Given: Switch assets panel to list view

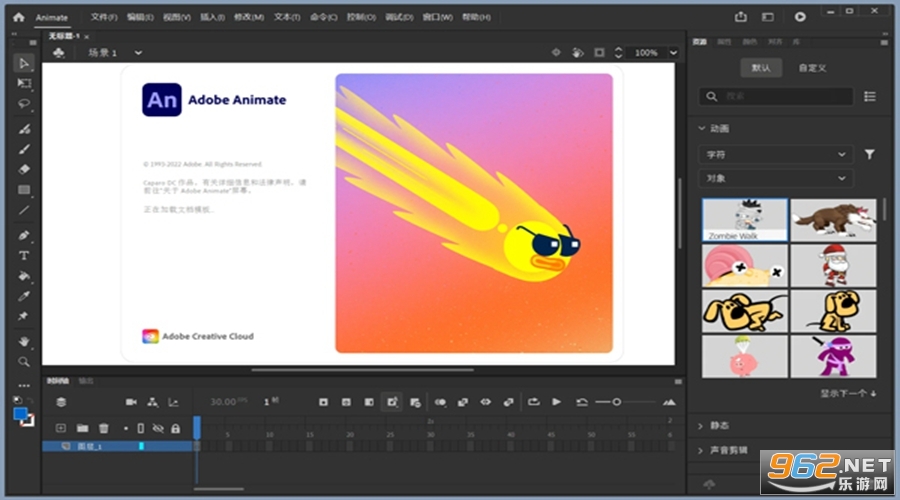Looking at the screenshot, I should tap(870, 96).
